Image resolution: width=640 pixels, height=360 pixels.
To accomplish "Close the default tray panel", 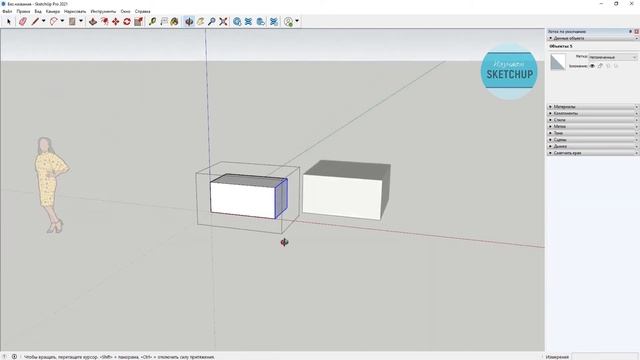I will pyautogui.click(x=636, y=31).
